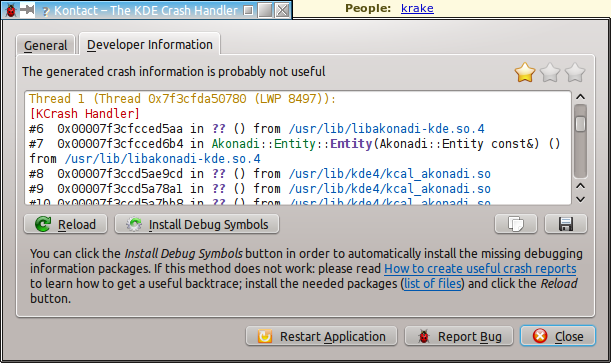Viewport: 611px width, 363px height.
Task: Reload the crash backtrace
Action: [65, 224]
